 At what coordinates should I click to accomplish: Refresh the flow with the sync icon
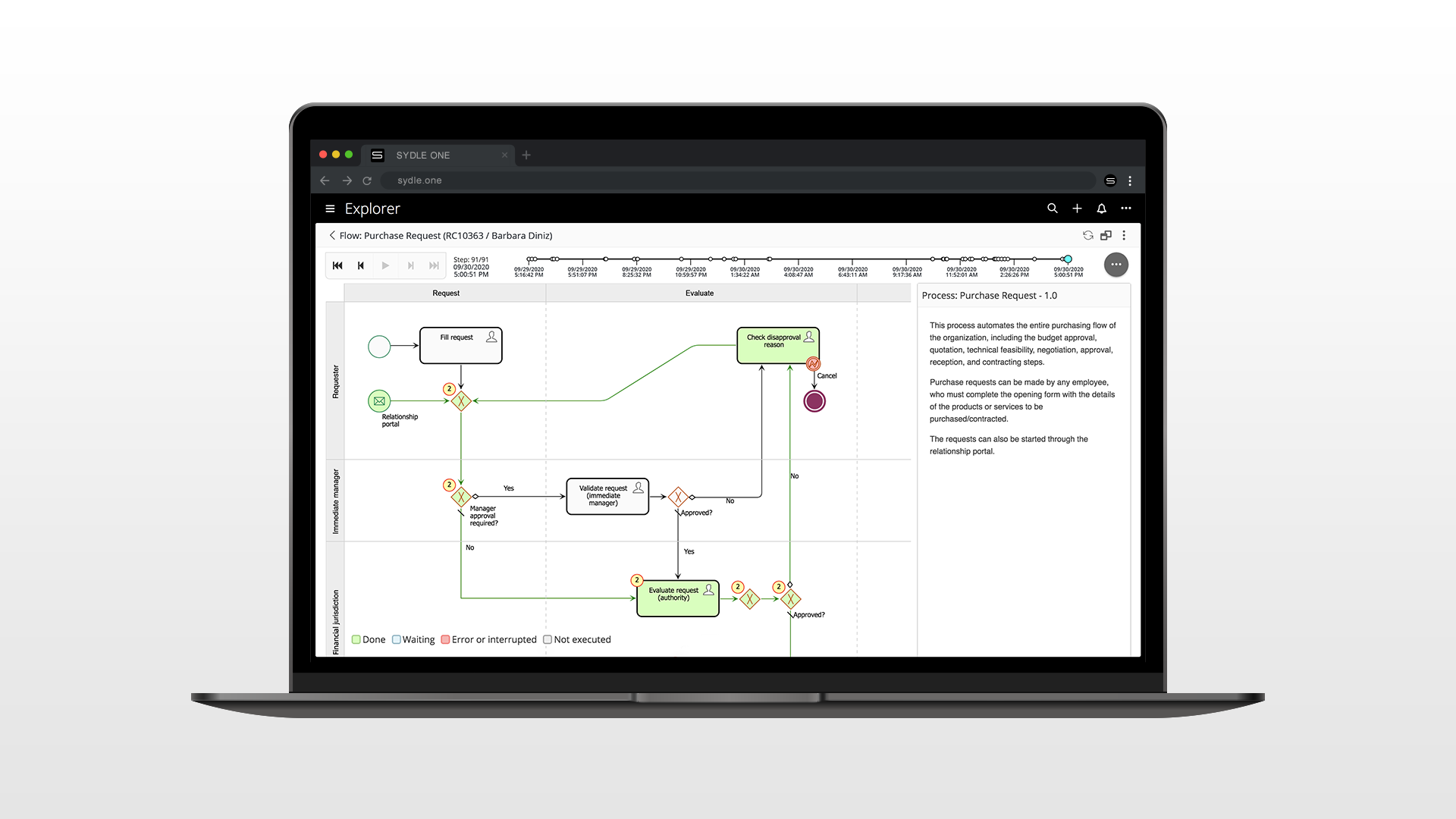point(1087,236)
